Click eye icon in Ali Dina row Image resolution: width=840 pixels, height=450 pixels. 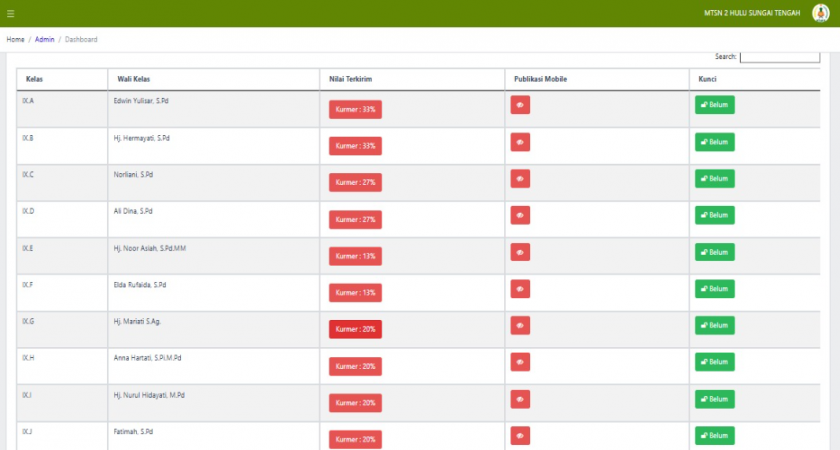[520, 215]
